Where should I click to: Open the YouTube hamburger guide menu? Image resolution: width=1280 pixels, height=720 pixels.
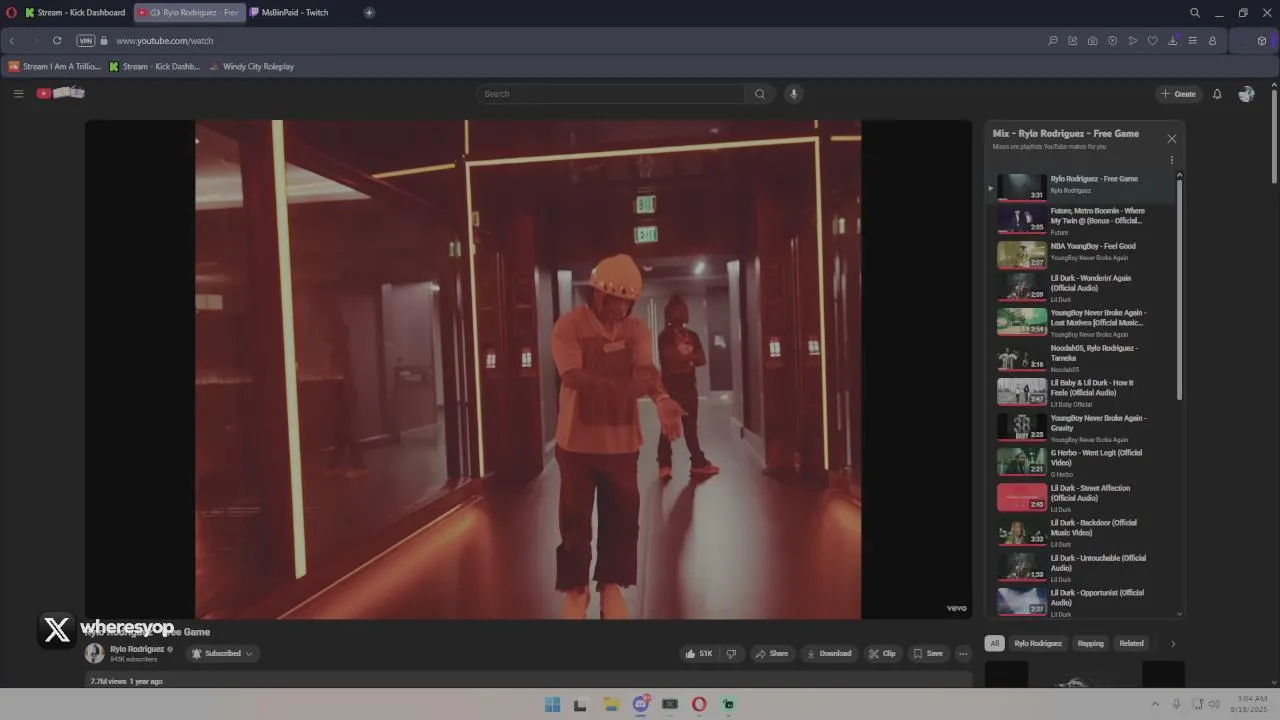pos(18,94)
